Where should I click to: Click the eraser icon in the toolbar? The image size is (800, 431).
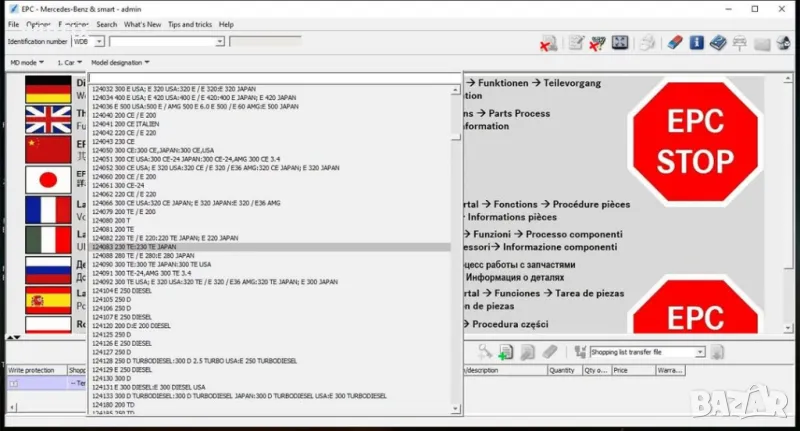coord(673,43)
